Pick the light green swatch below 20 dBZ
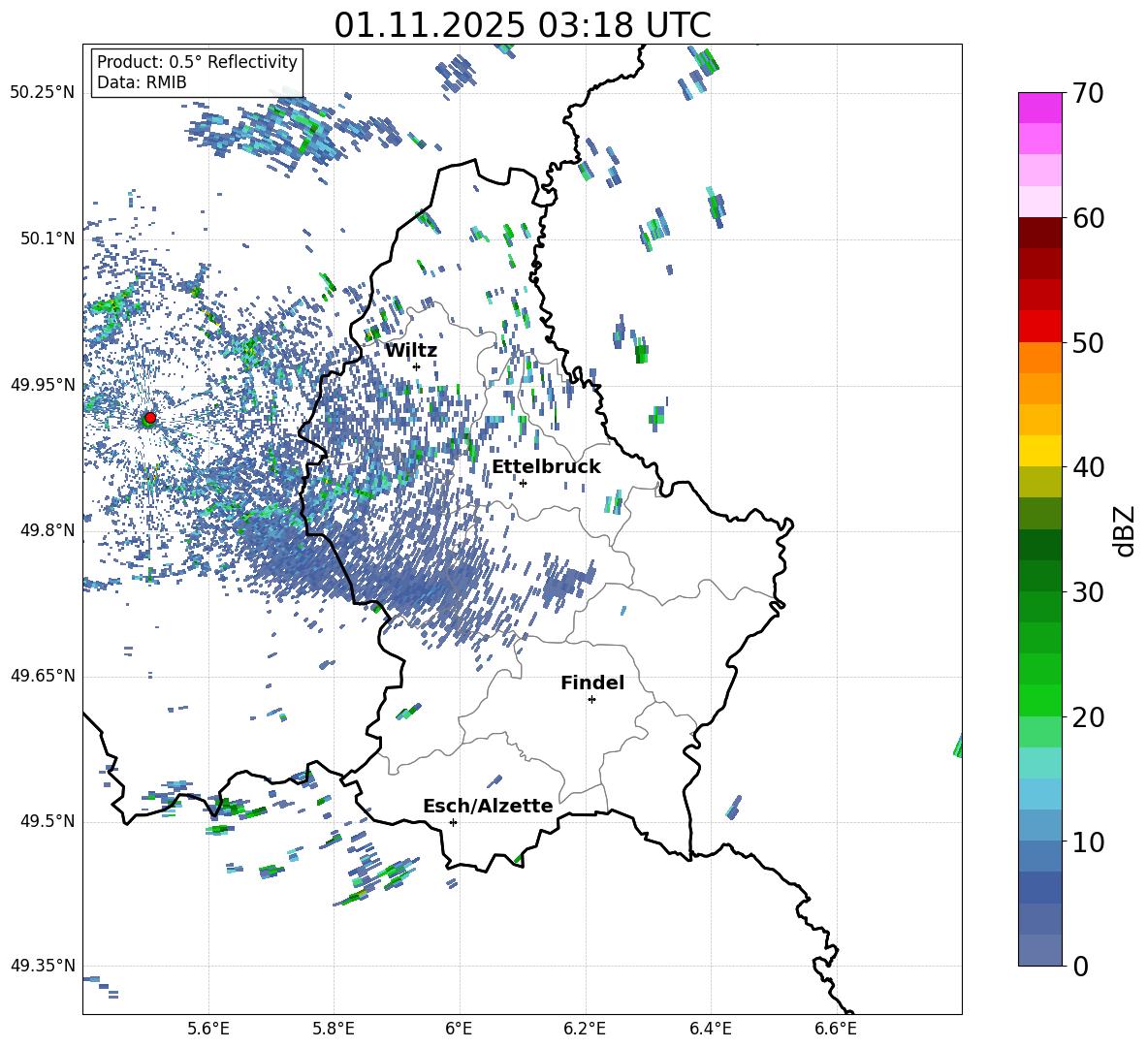 coord(1040,731)
